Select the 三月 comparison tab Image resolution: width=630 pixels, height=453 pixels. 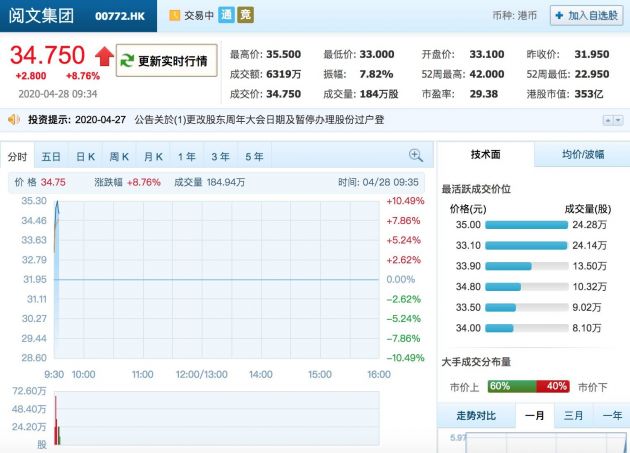pos(573,415)
